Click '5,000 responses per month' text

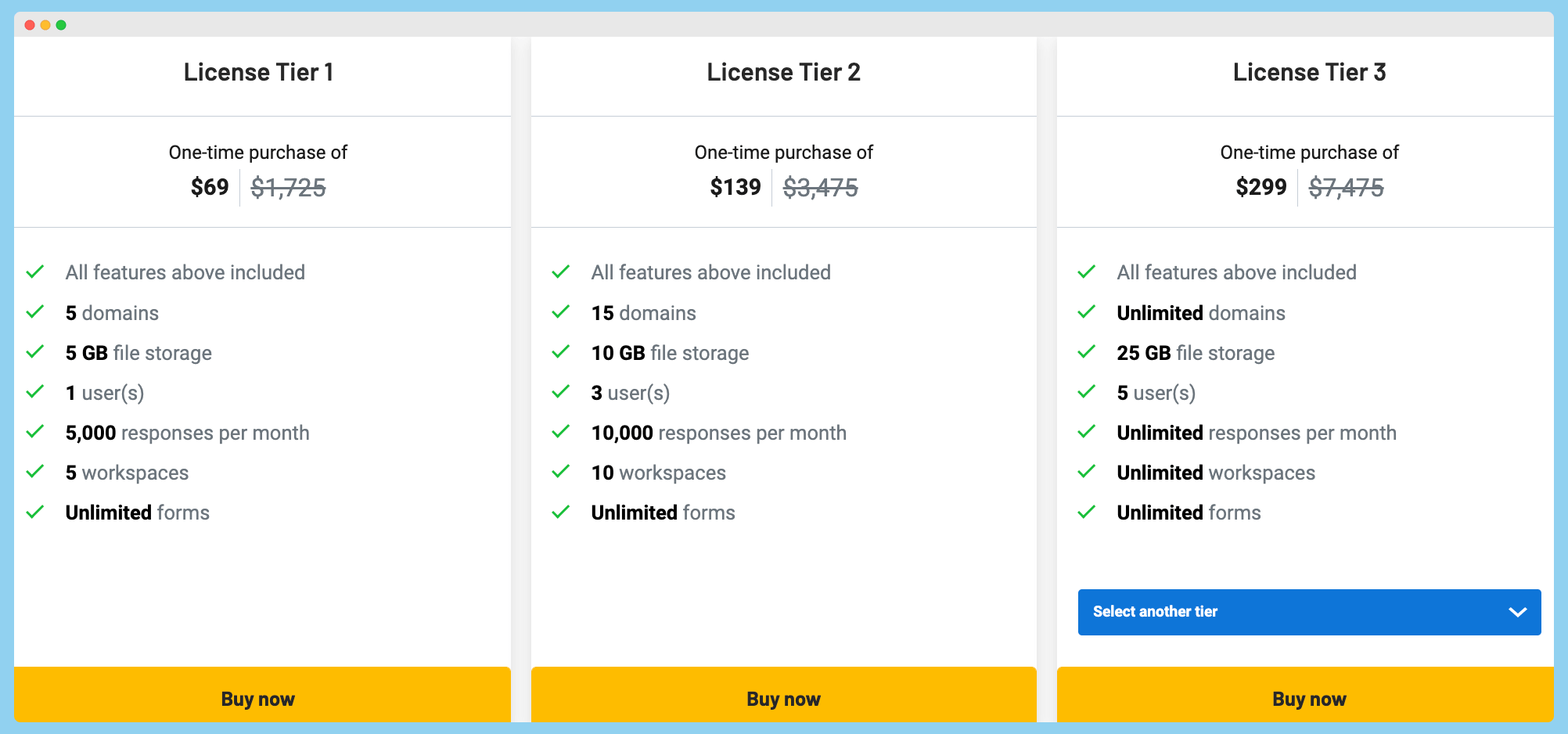(x=188, y=433)
